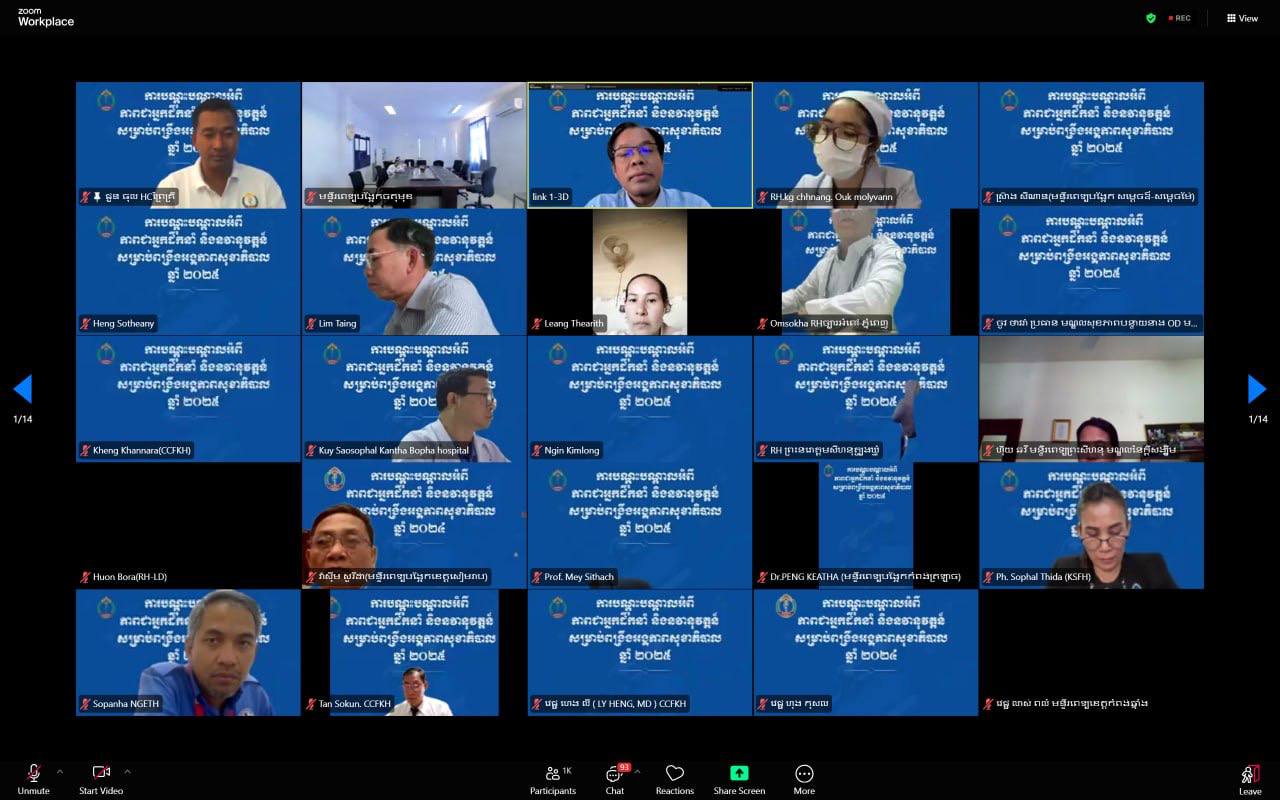Click the Leave meeting icon
The width and height of the screenshot is (1280, 800).
click(1250, 774)
